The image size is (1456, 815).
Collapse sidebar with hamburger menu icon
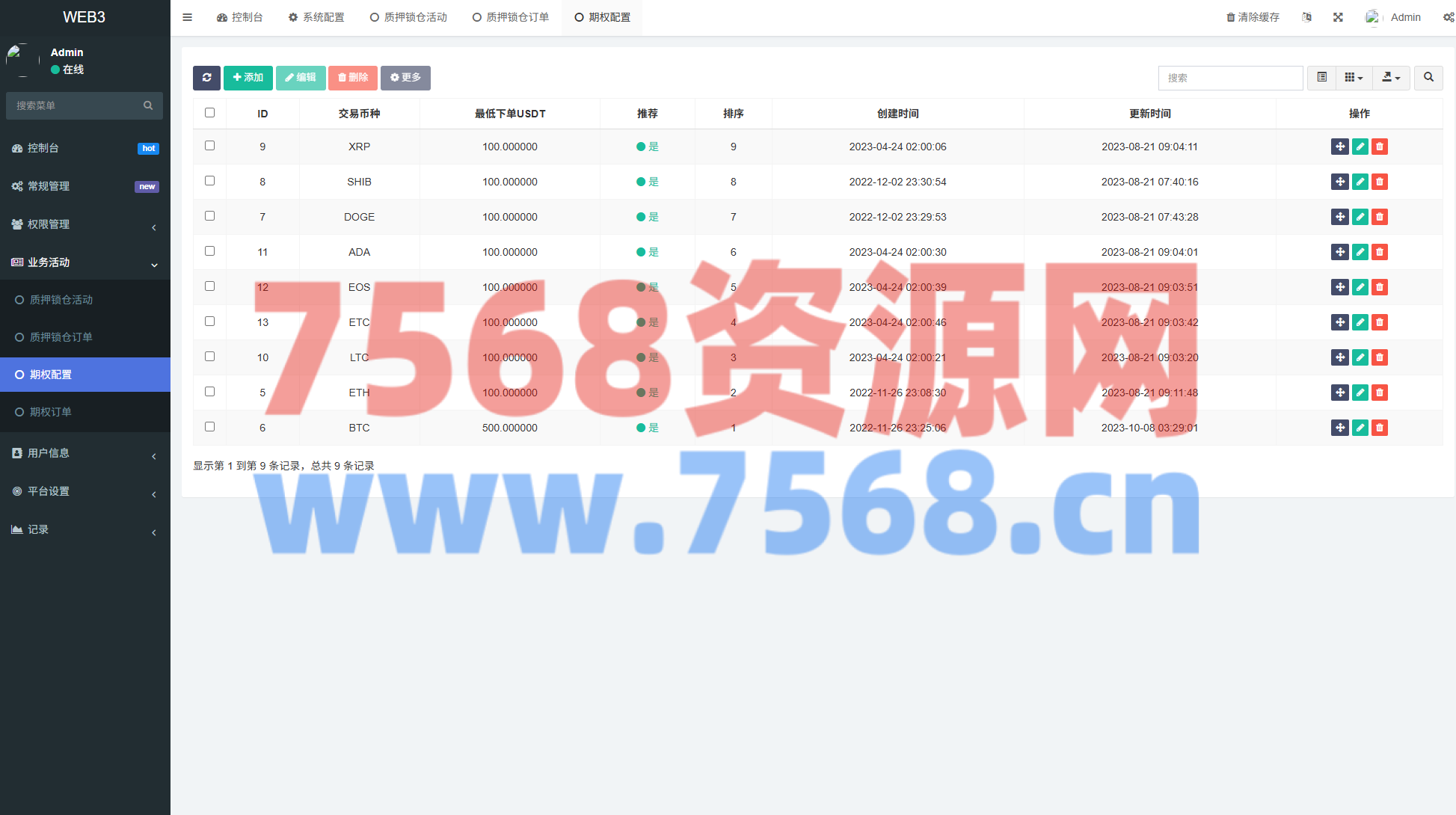187,17
